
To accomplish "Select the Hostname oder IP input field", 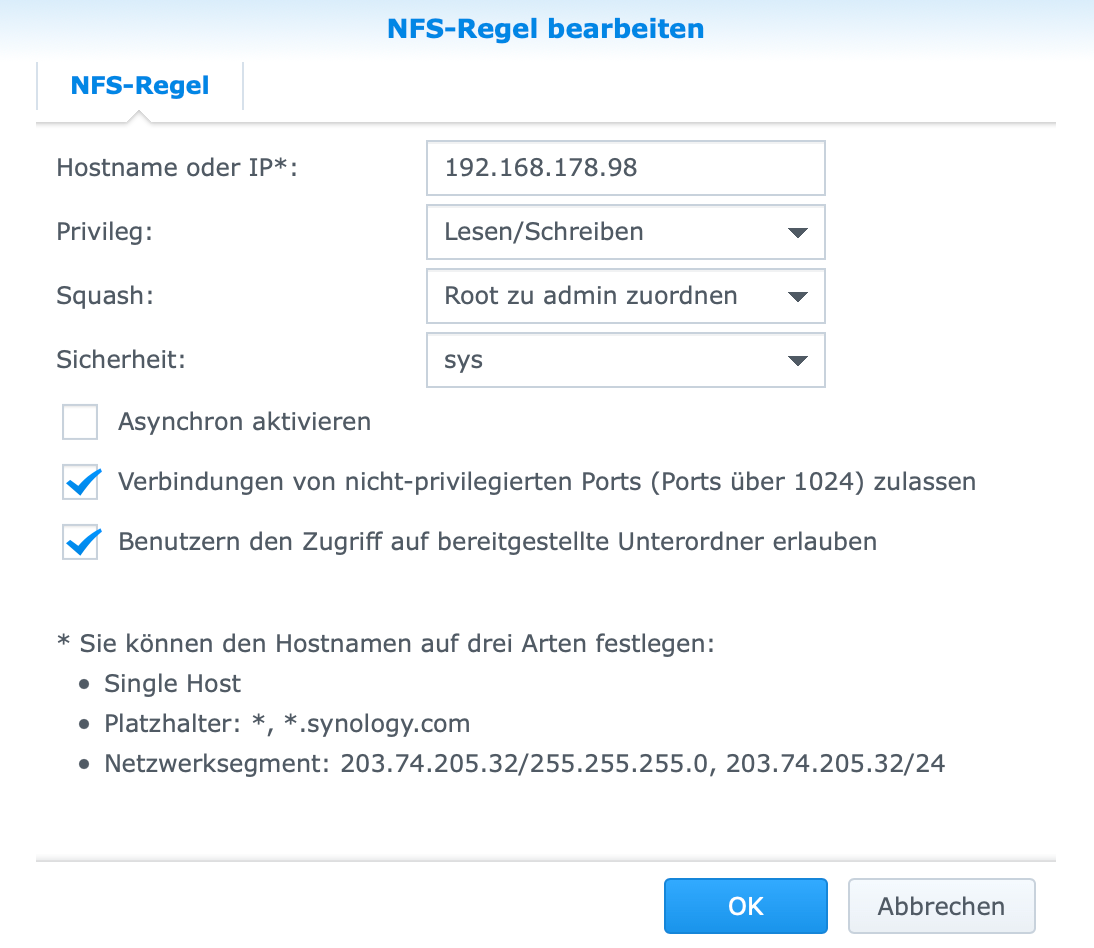I will (625, 168).
